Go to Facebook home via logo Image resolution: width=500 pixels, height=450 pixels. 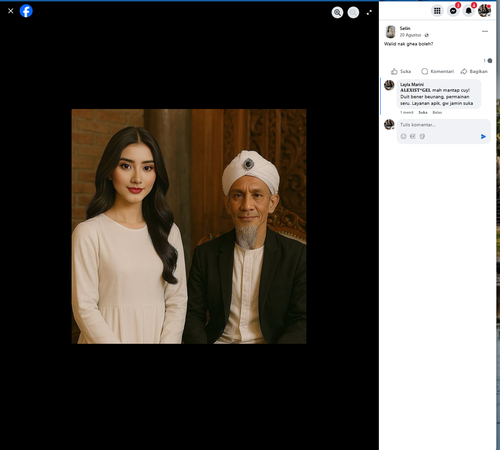26,11
